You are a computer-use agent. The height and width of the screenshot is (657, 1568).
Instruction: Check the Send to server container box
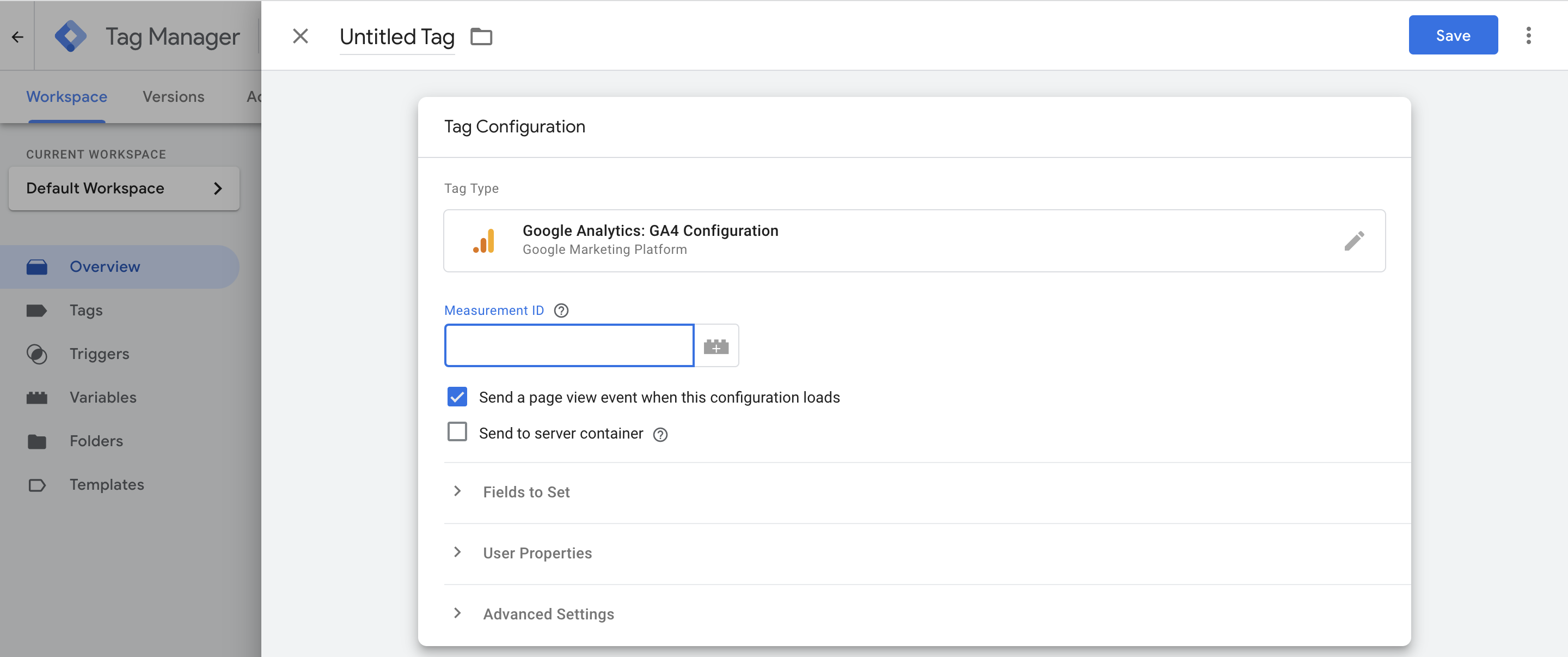point(457,431)
